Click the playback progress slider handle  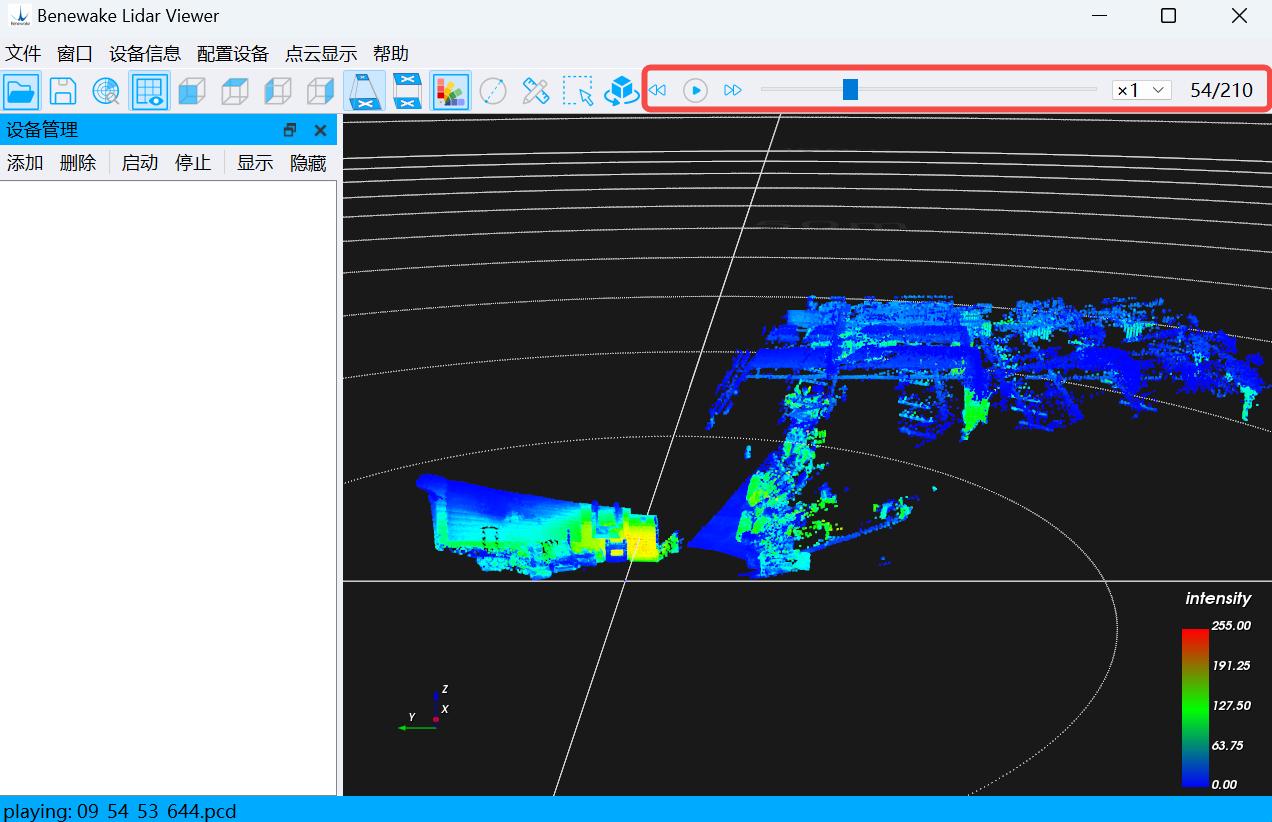850,90
